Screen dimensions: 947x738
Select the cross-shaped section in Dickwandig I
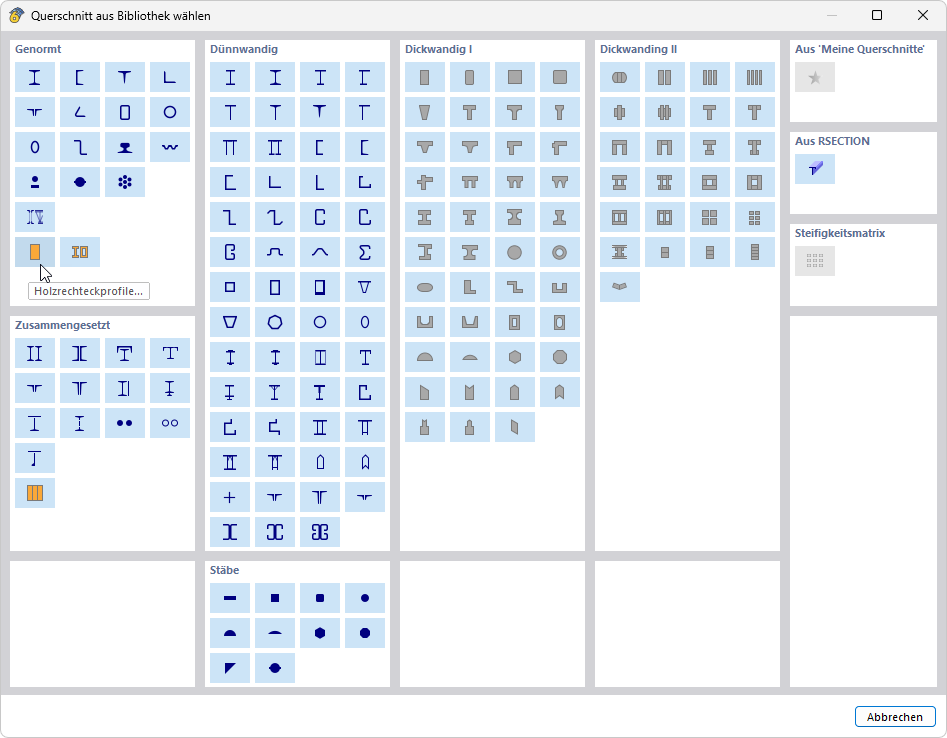[x=425, y=182]
